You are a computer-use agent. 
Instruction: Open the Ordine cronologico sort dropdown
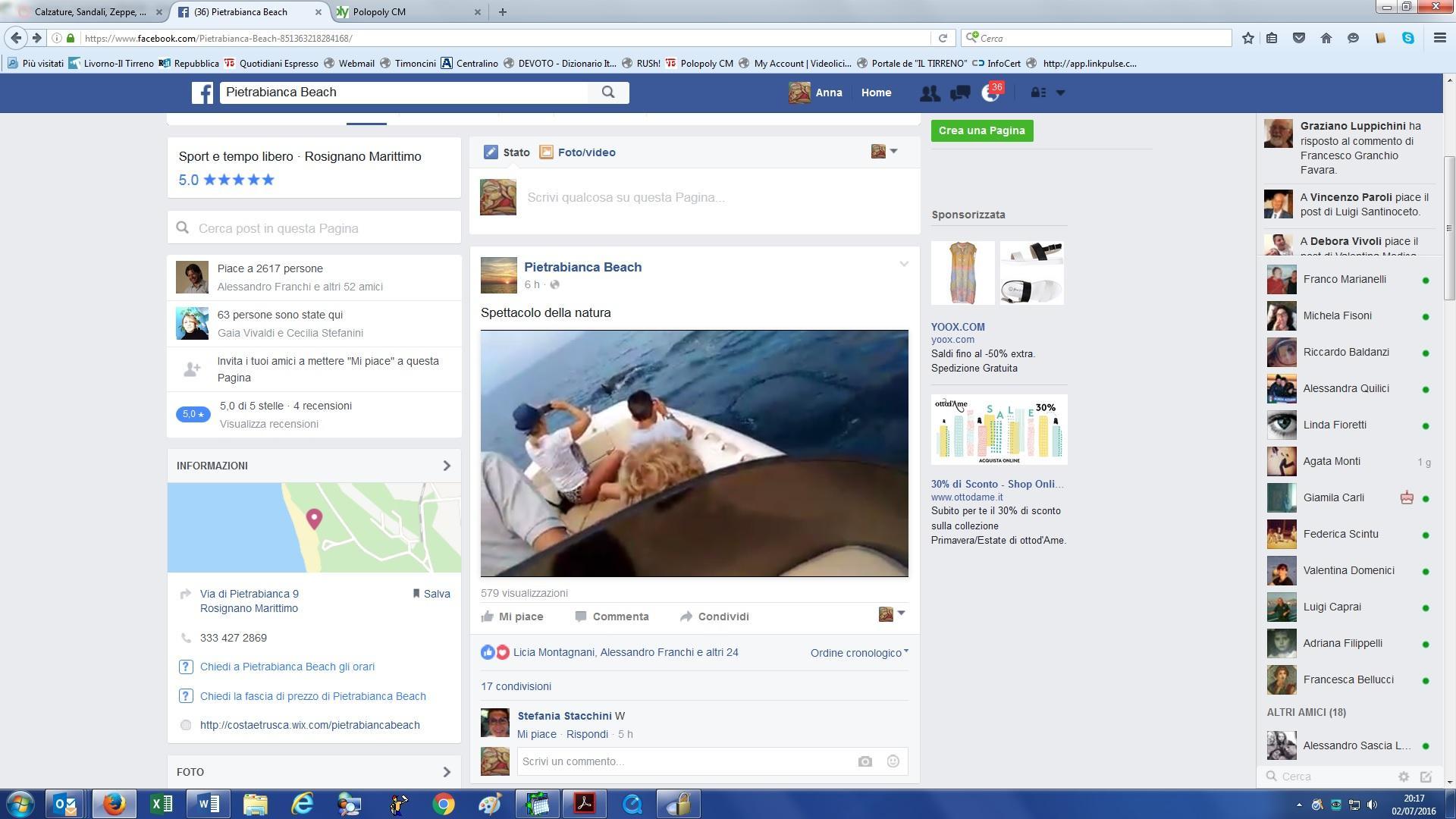[x=859, y=653]
